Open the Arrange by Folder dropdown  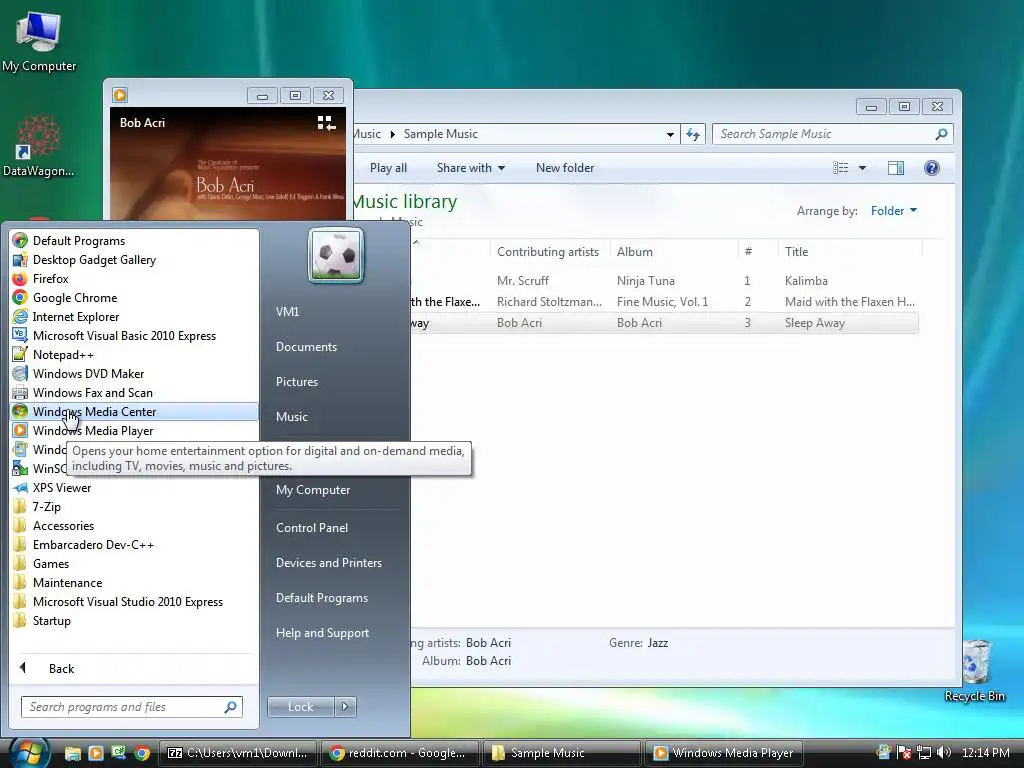point(894,211)
